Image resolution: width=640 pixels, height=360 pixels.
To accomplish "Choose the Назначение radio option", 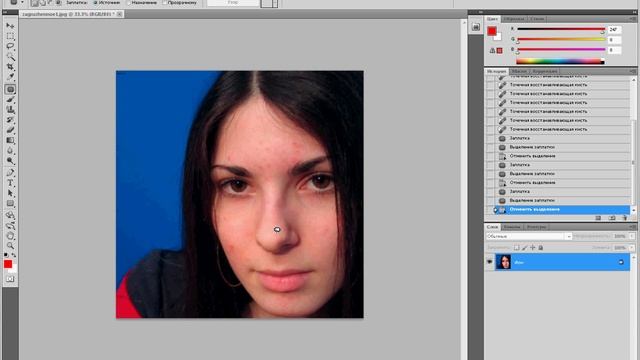I will pyautogui.click(x=142, y=2).
